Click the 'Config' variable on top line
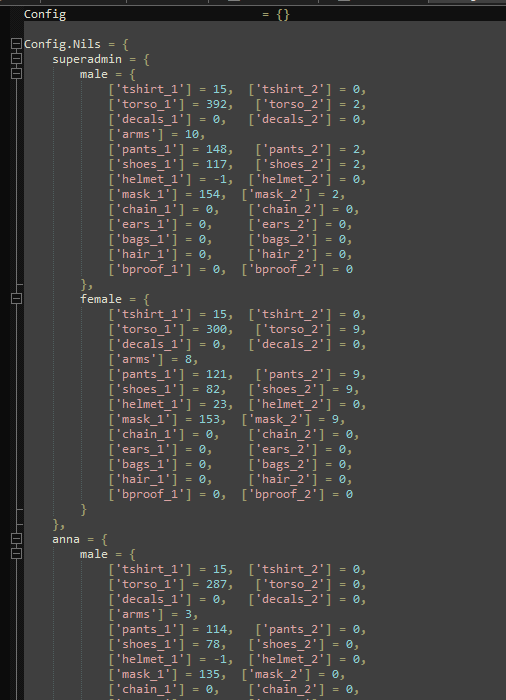The image size is (506, 700). pos(45,14)
